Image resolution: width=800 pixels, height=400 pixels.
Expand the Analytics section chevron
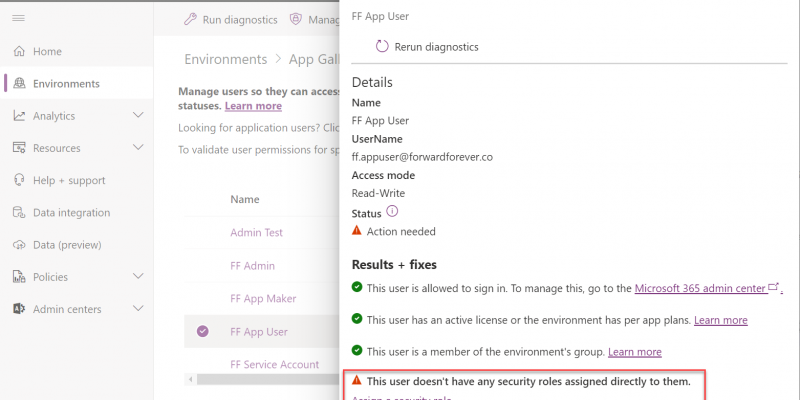pyautogui.click(x=139, y=116)
